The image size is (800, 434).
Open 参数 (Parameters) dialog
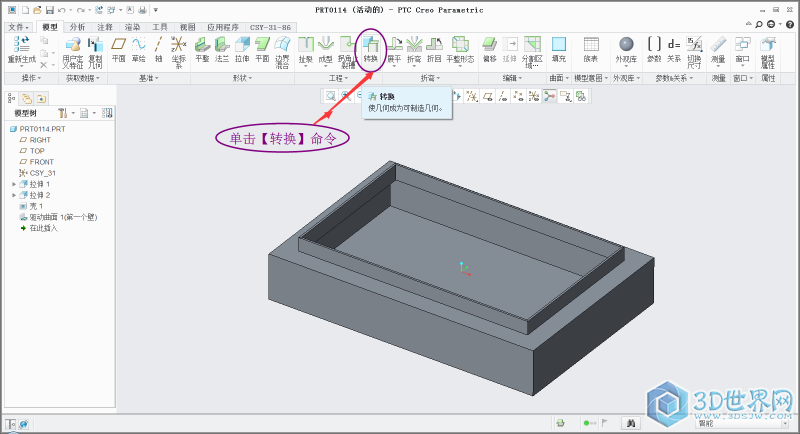[654, 49]
